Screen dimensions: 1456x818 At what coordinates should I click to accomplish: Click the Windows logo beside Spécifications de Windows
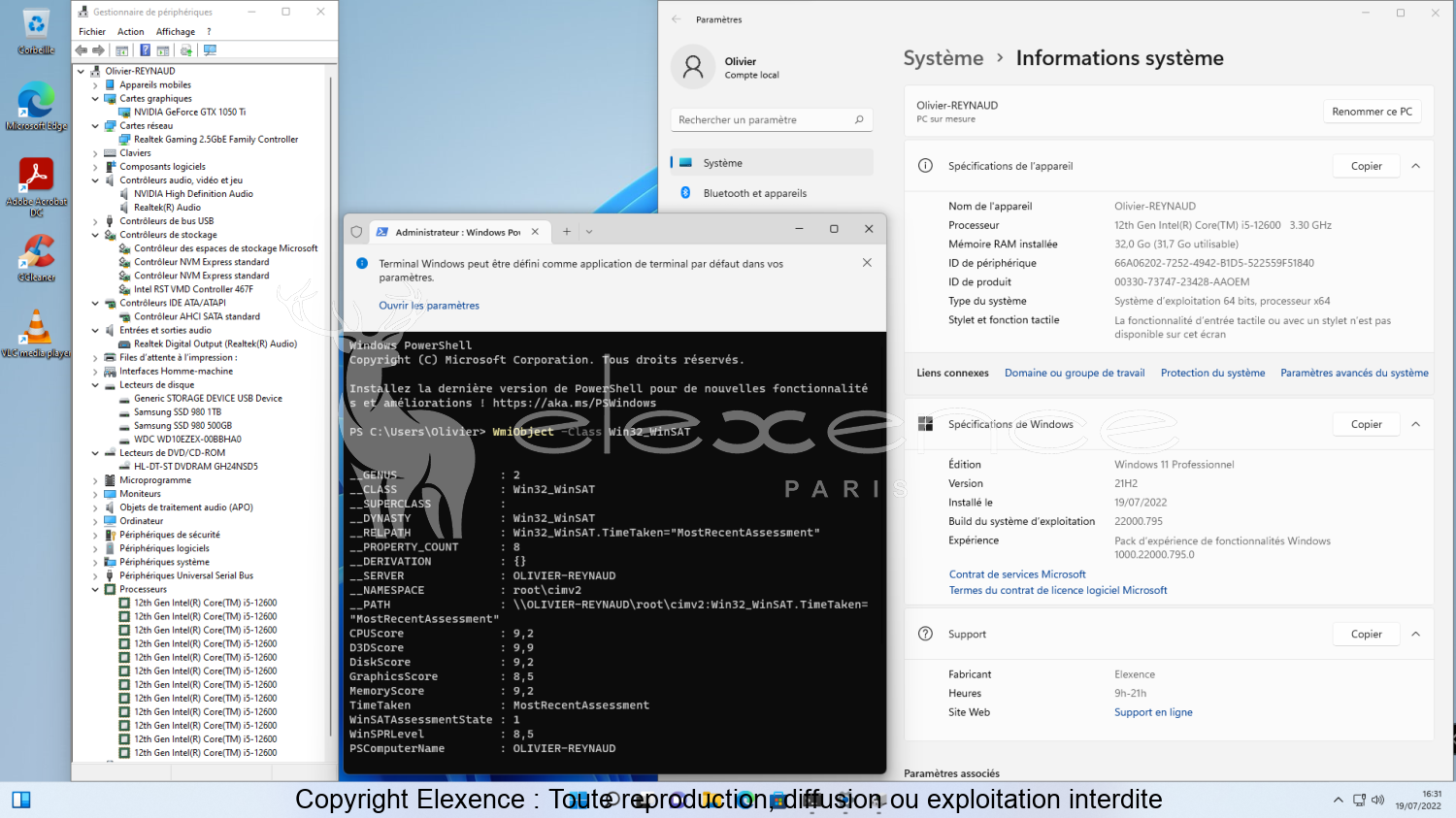pyautogui.click(x=926, y=424)
